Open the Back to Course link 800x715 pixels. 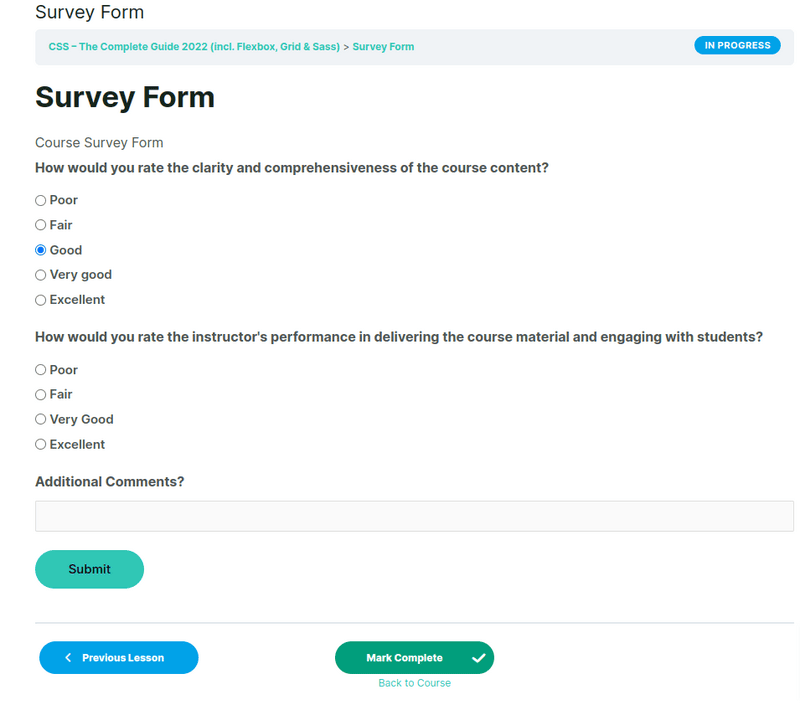click(414, 683)
